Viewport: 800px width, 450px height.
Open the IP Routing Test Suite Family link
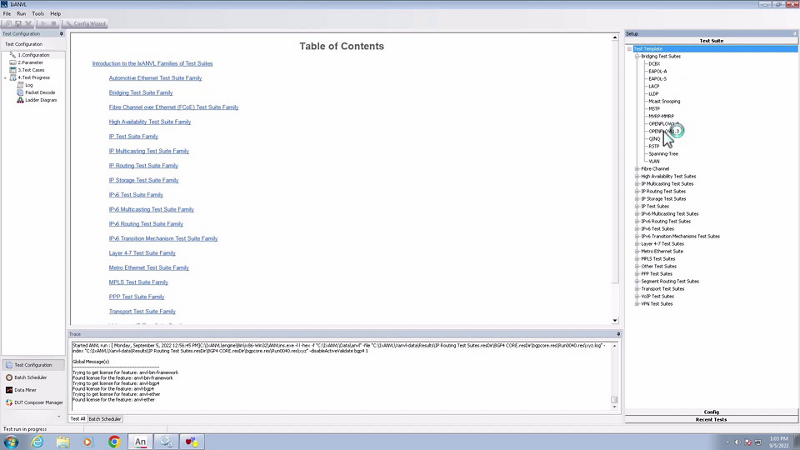point(143,166)
